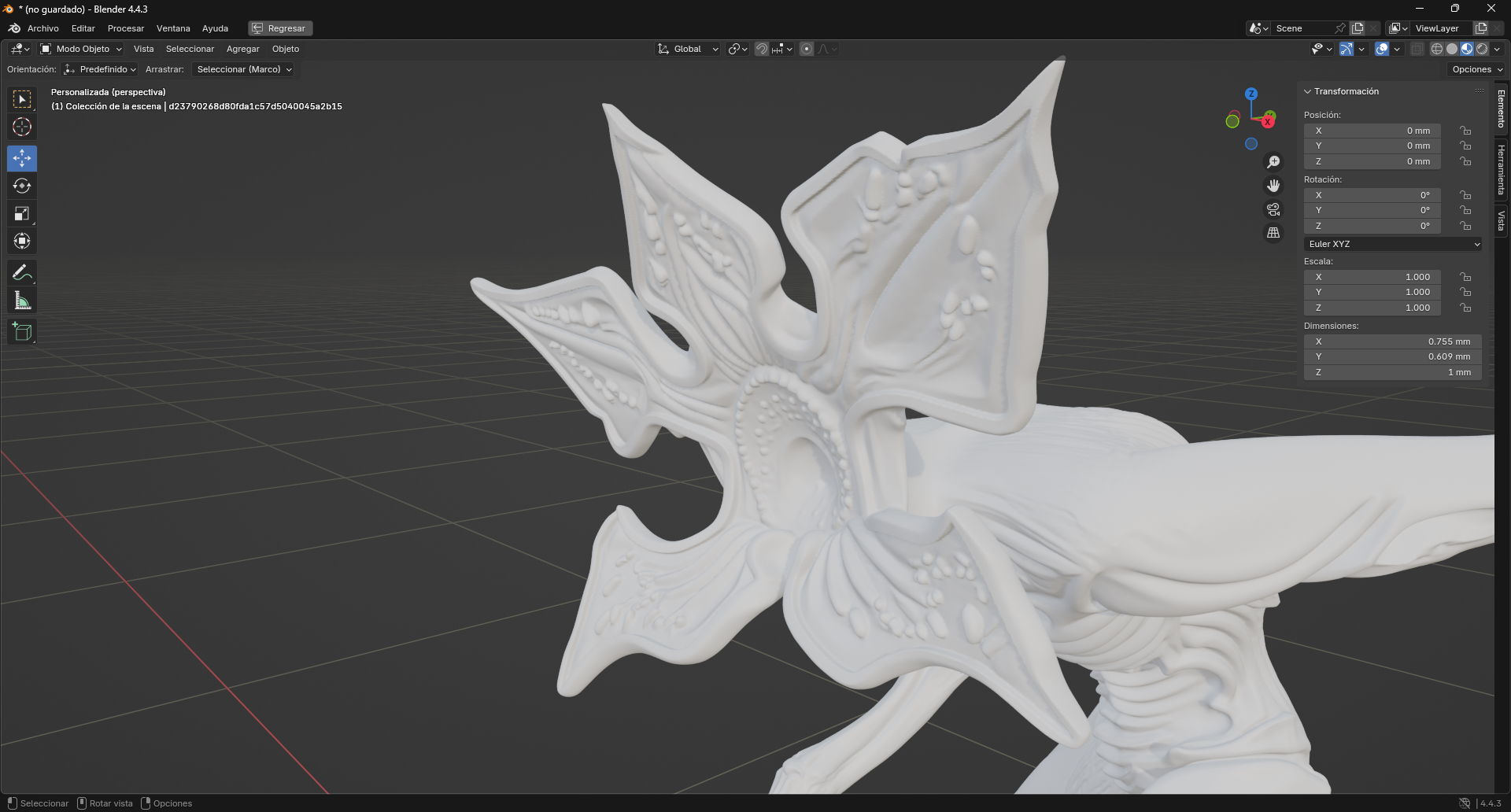Toggle the snapping magnet
The width and height of the screenshot is (1511, 812).
761,49
